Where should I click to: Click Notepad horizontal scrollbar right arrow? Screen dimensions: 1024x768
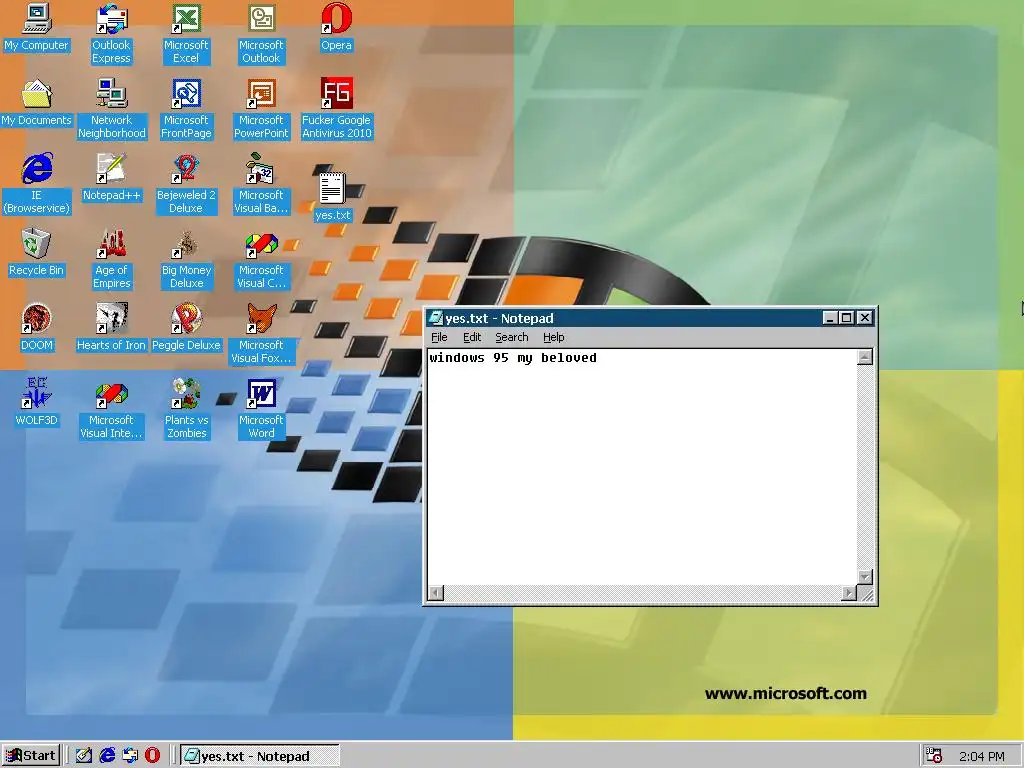click(x=848, y=593)
